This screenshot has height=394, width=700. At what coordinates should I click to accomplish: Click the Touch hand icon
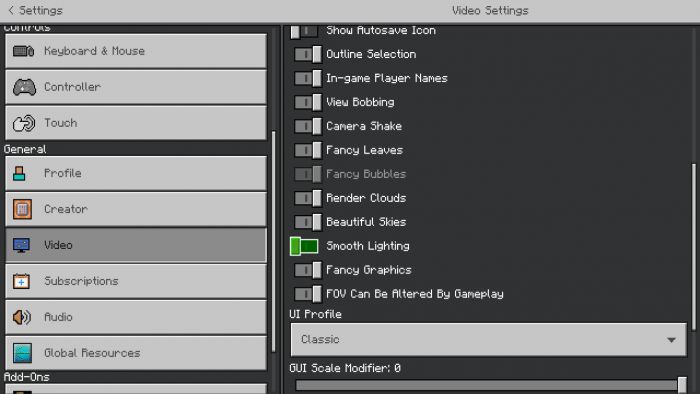(x=24, y=123)
